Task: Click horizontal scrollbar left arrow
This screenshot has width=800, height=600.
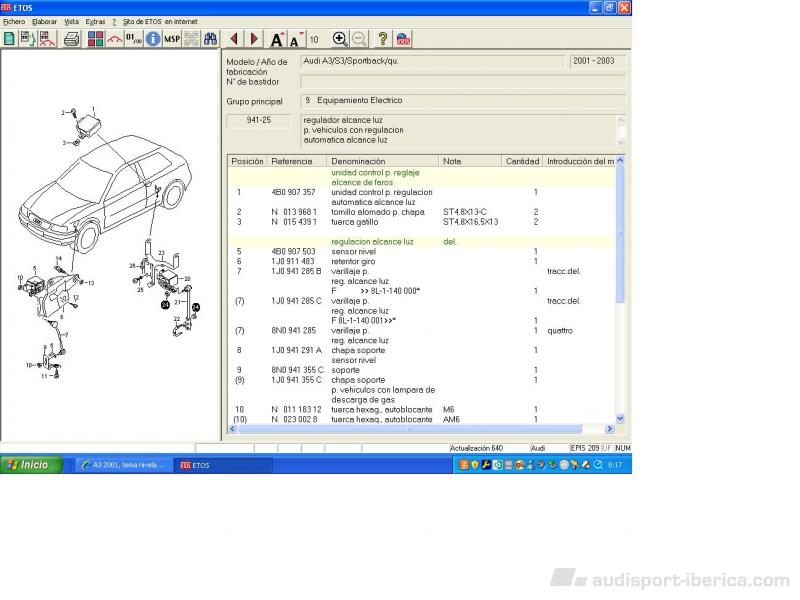Action: pos(233,429)
